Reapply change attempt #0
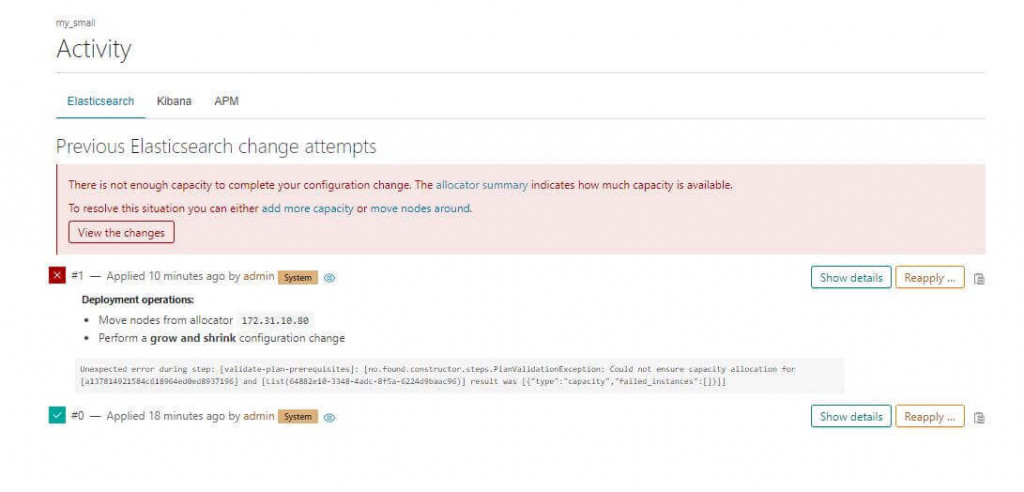Screen dimensions: 1024x492 (929, 416)
